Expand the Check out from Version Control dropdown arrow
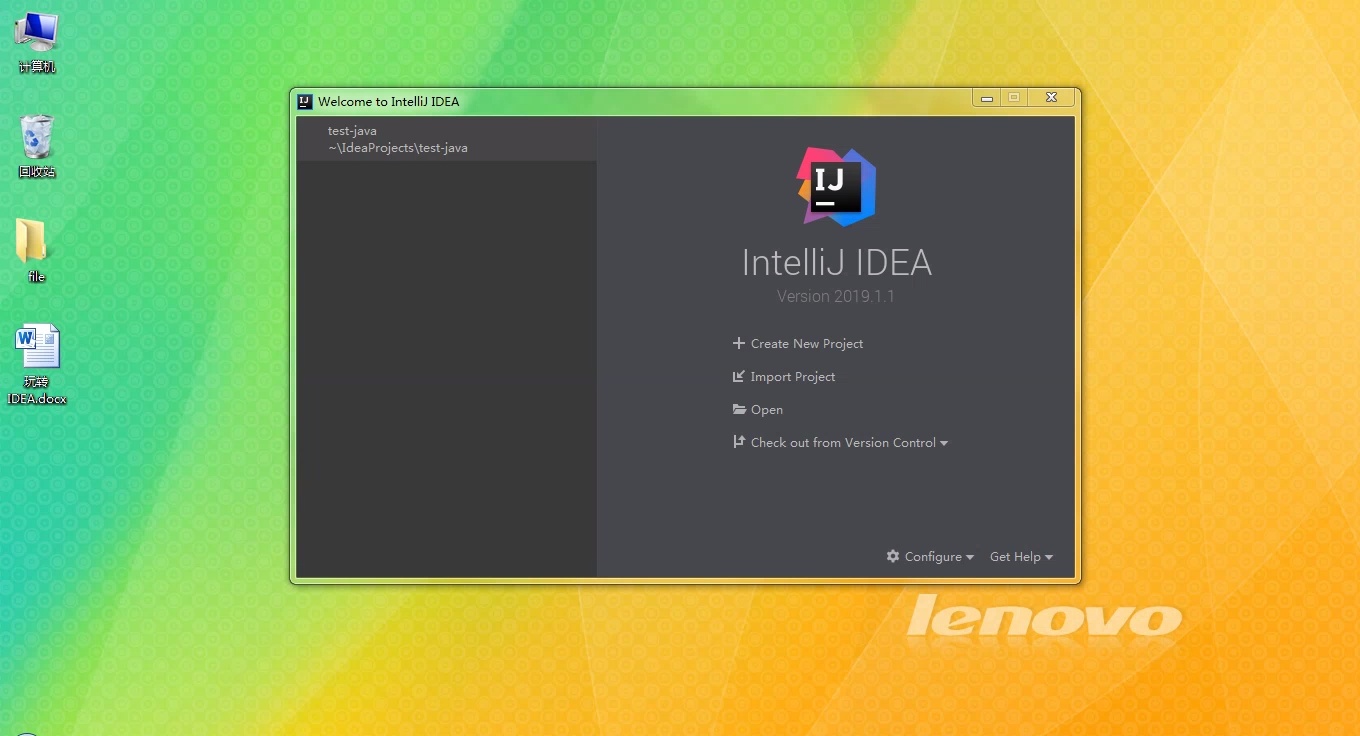This screenshot has height=736, width=1360. click(x=944, y=443)
